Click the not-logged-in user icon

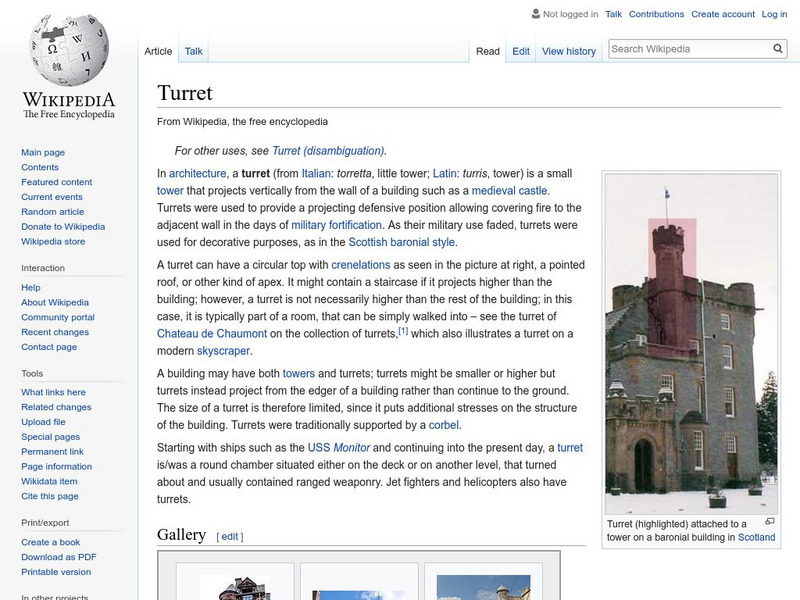(x=535, y=15)
